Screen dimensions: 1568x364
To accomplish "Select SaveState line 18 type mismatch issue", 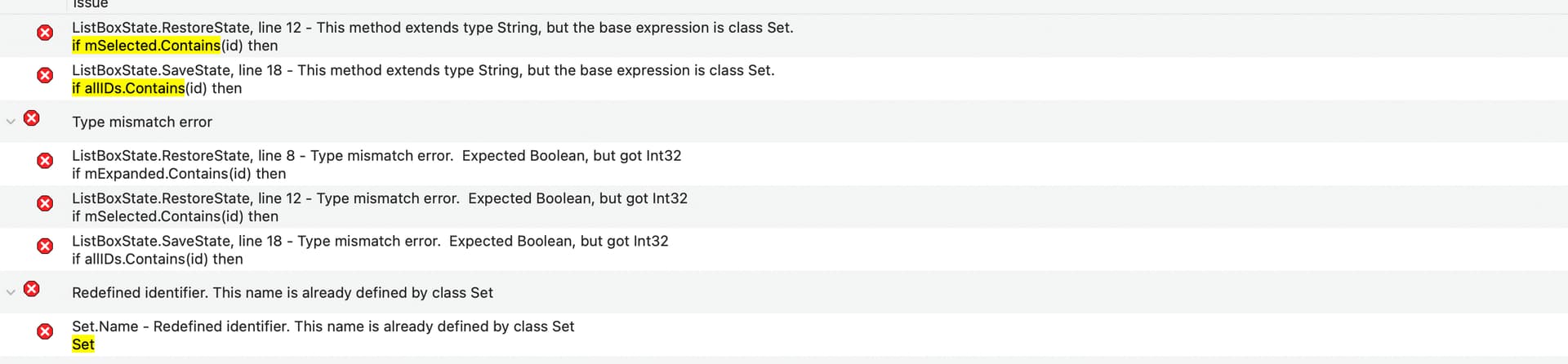I will coord(784,250).
